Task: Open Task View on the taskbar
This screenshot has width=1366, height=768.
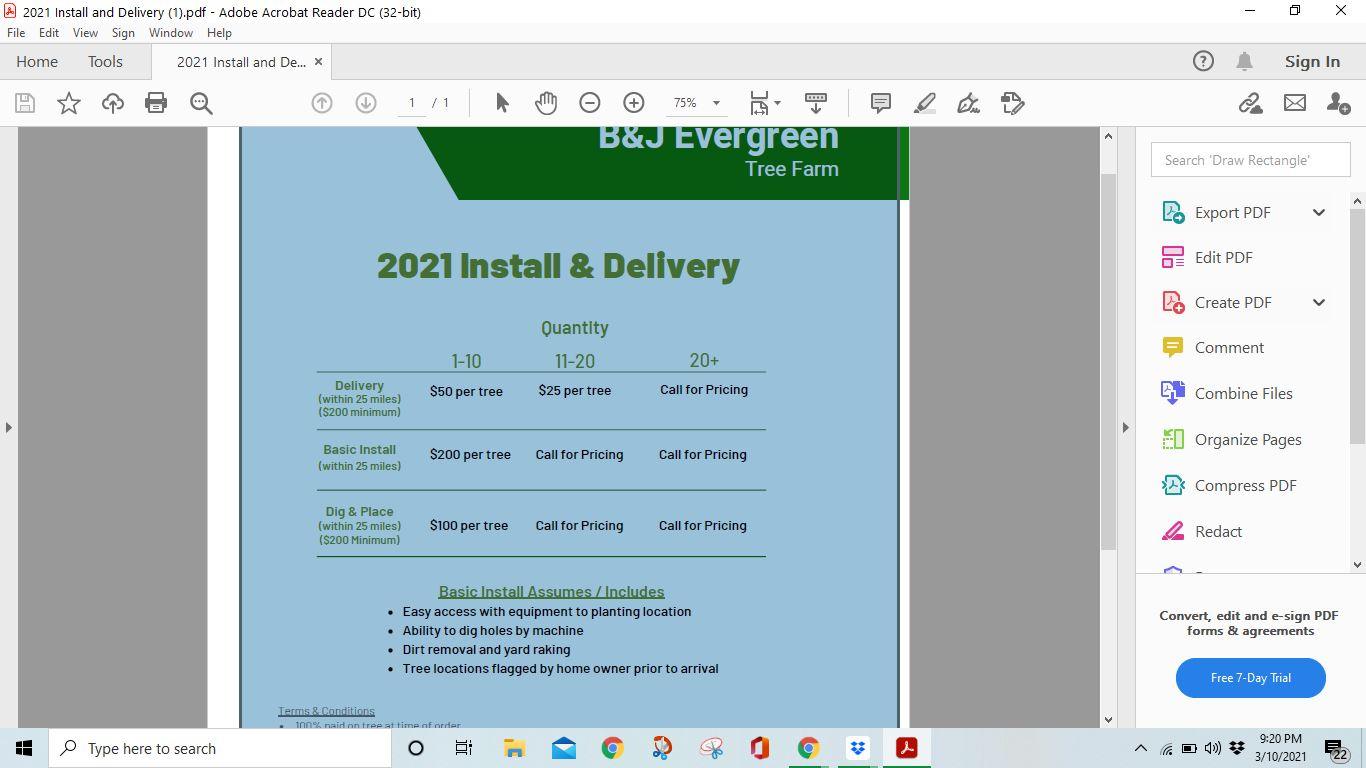Action: click(x=463, y=748)
